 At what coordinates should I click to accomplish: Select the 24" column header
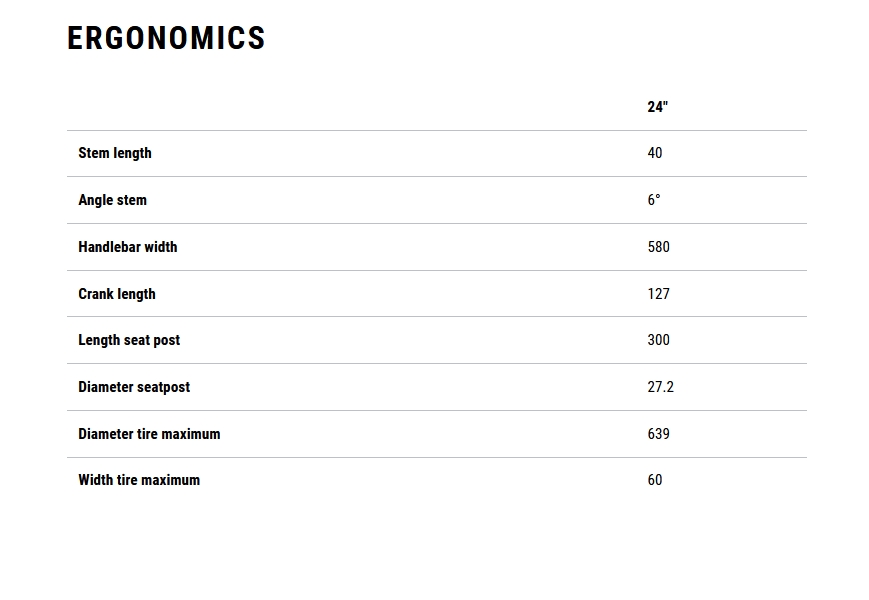pos(657,107)
